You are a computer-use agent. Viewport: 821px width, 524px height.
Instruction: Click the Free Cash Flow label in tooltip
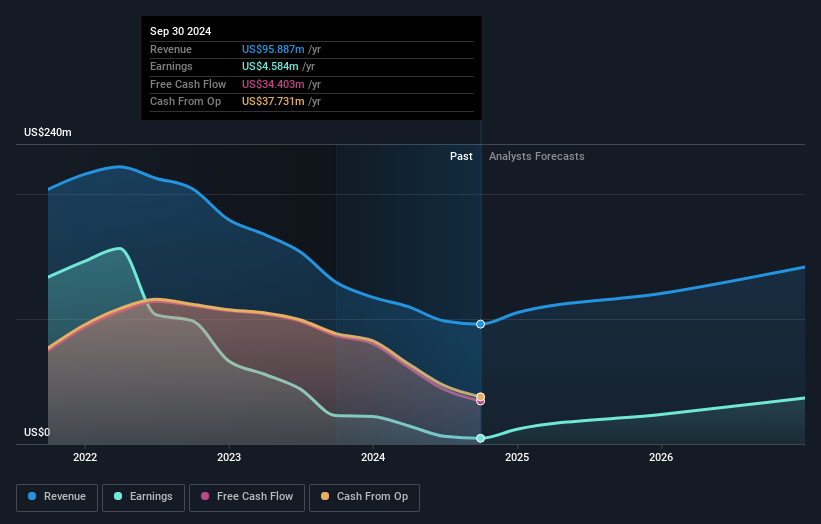188,84
